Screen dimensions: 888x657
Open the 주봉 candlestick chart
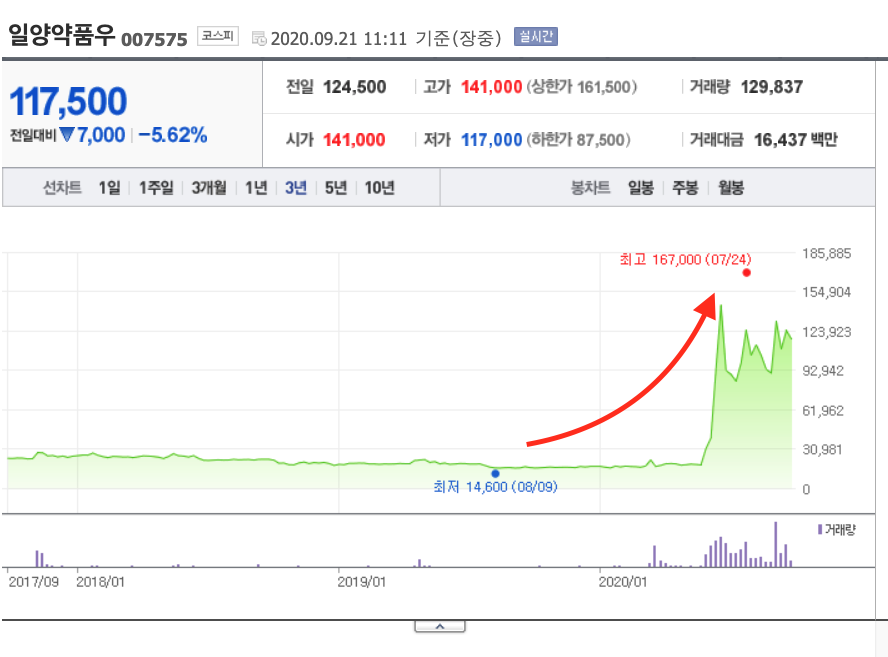click(685, 187)
